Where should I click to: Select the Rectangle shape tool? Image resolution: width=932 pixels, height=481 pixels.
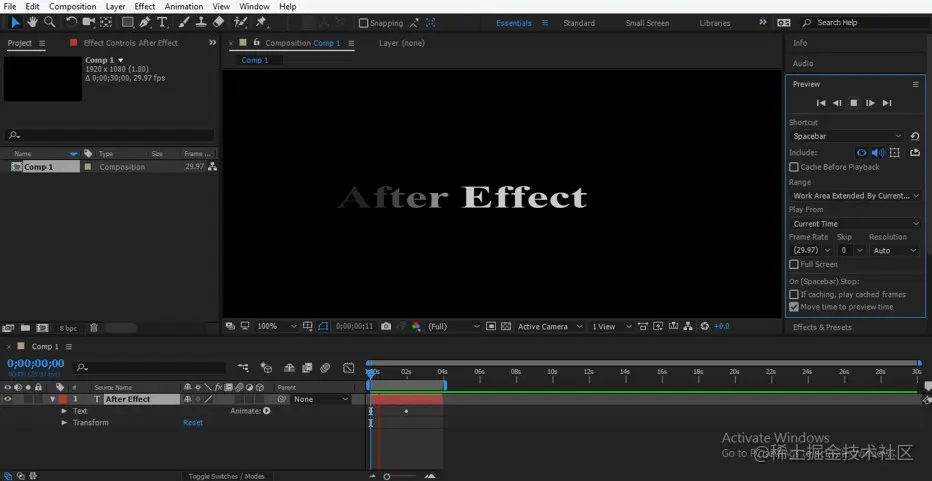pyautogui.click(x=127, y=23)
